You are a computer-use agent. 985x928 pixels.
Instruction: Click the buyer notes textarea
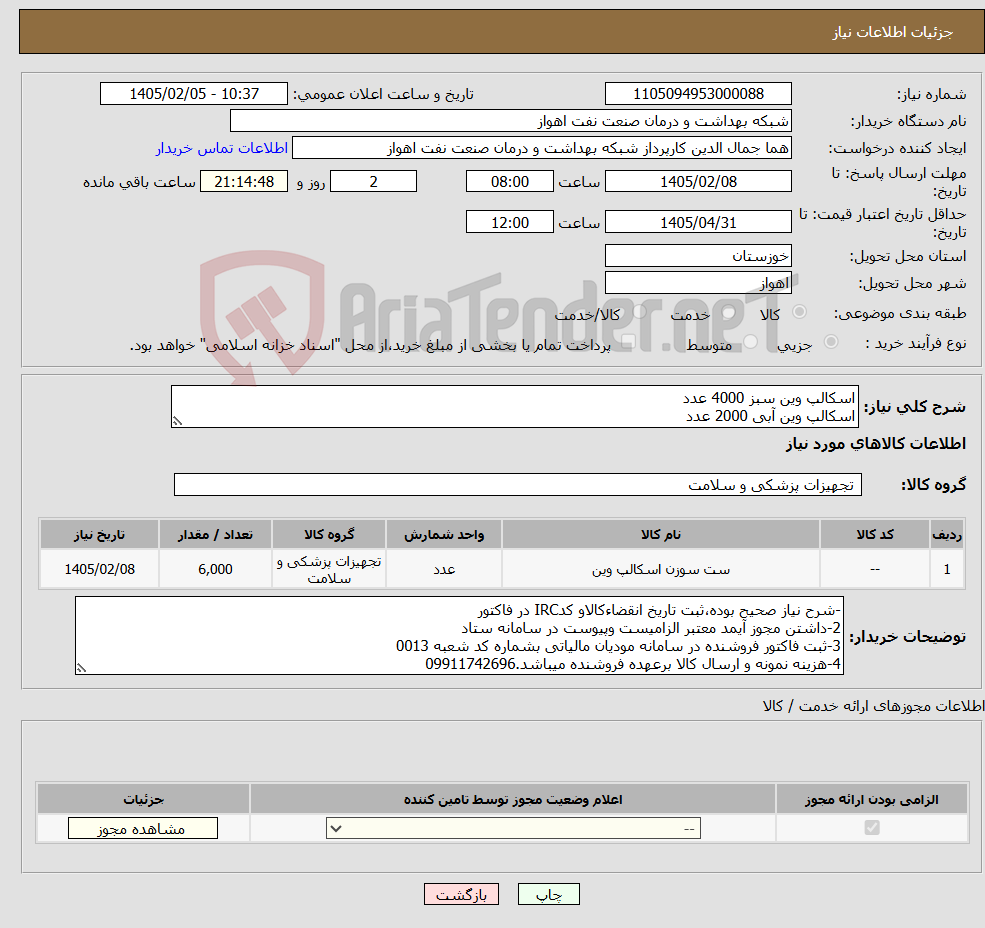pos(459,636)
